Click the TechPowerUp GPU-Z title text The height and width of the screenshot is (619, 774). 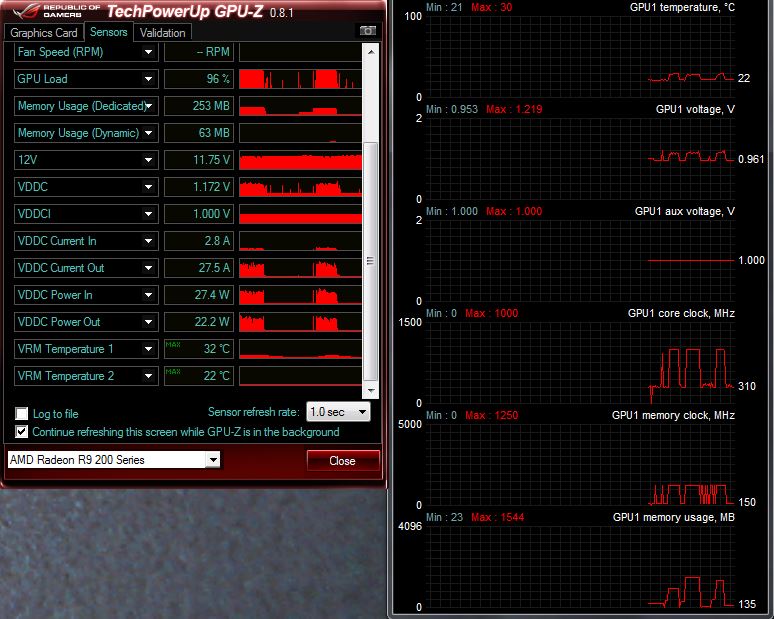[x=185, y=11]
